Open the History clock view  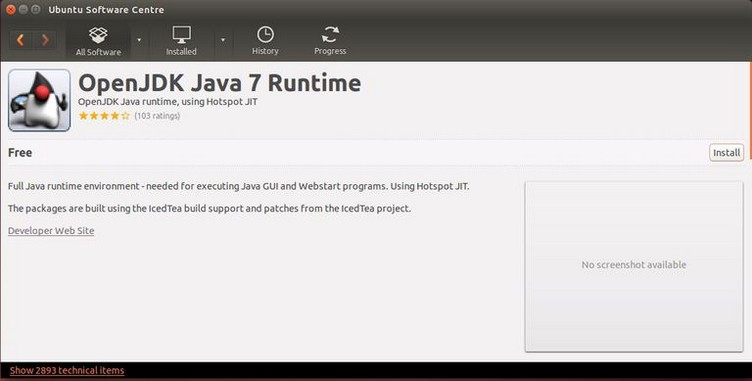[265, 41]
